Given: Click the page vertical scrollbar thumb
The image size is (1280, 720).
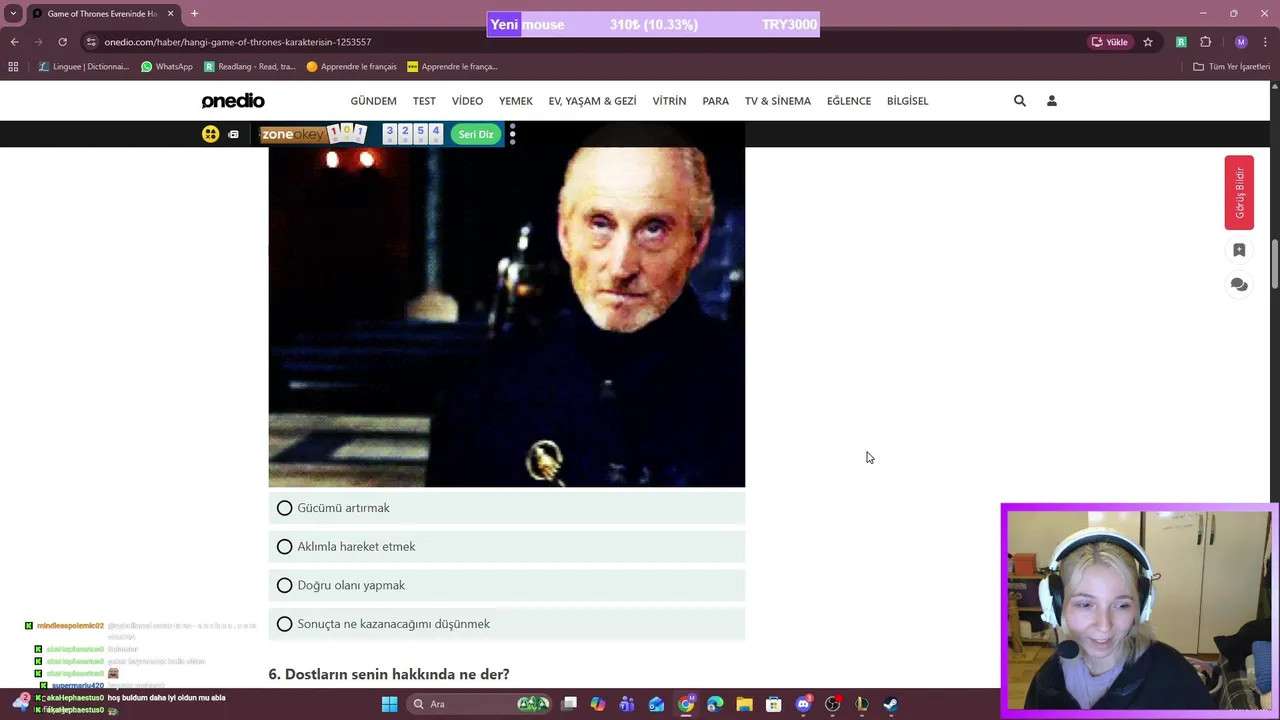Looking at the screenshot, I should click(x=1275, y=262).
